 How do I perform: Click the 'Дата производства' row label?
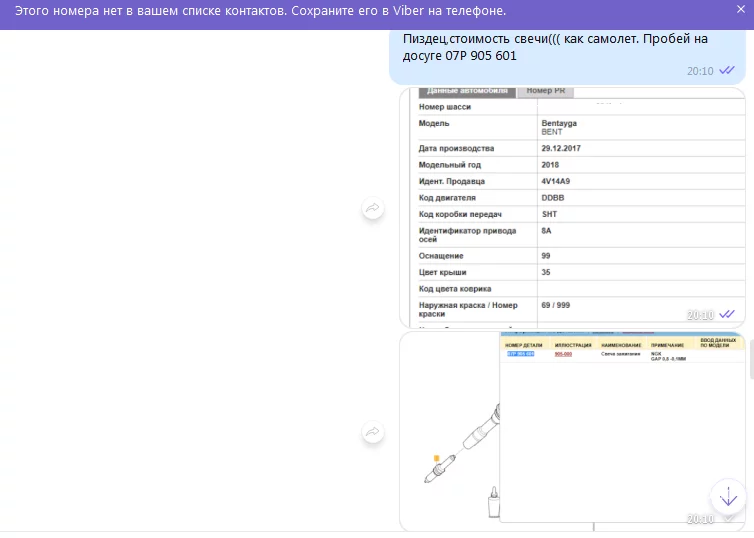[x=456, y=149]
